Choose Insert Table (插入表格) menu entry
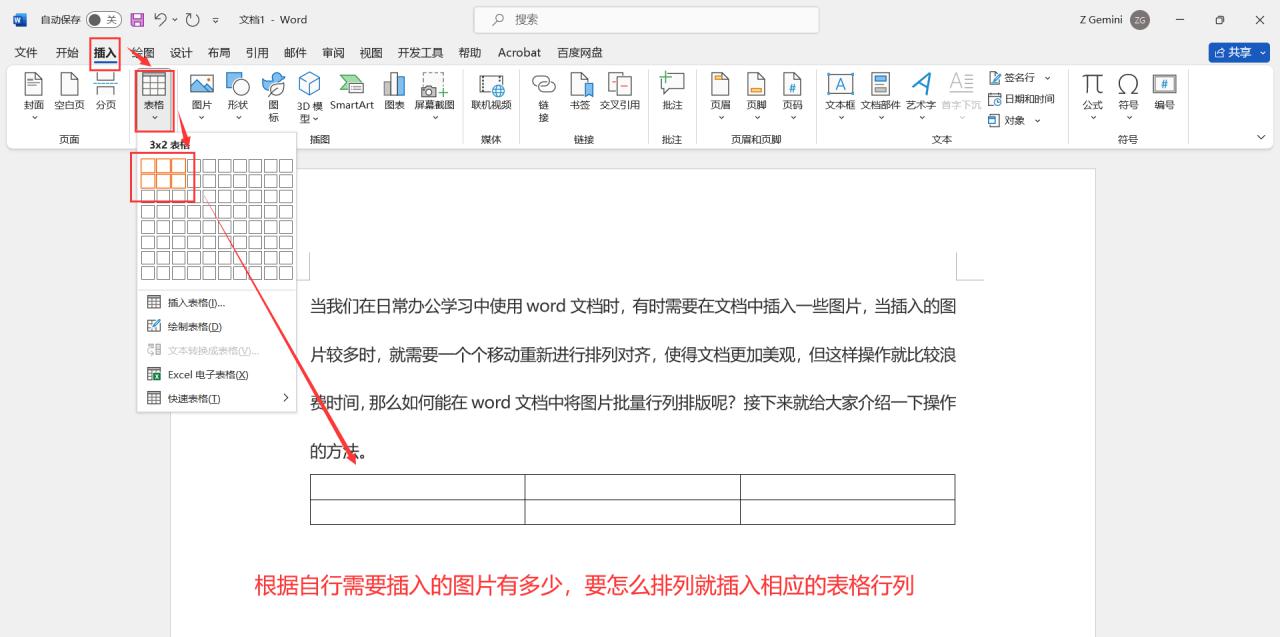Image resolution: width=1280 pixels, height=637 pixels. click(217, 303)
